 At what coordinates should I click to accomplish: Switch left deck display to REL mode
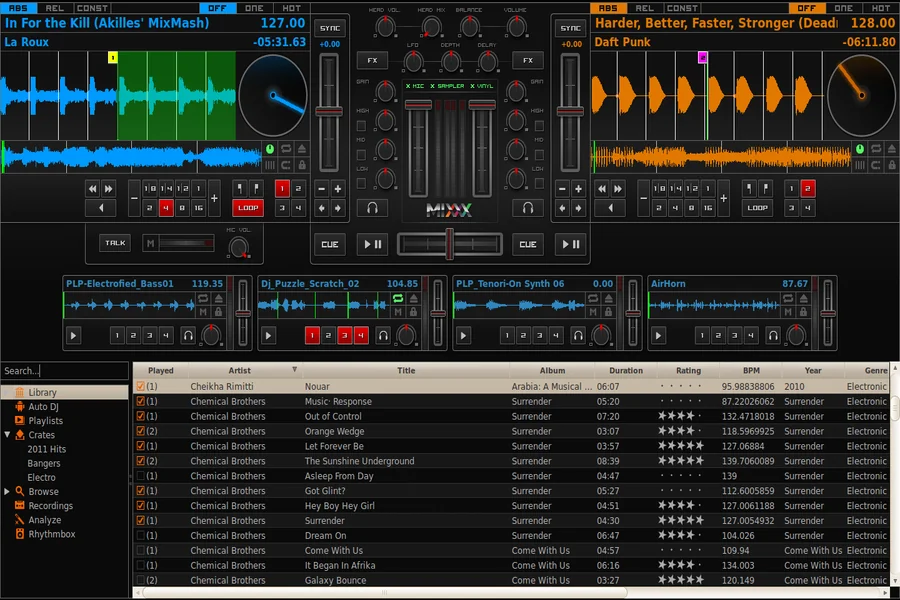pos(54,8)
